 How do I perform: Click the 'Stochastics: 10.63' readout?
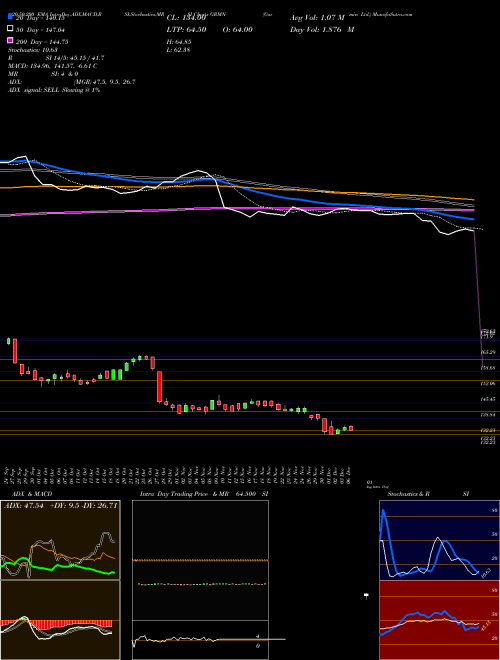pos(32,50)
